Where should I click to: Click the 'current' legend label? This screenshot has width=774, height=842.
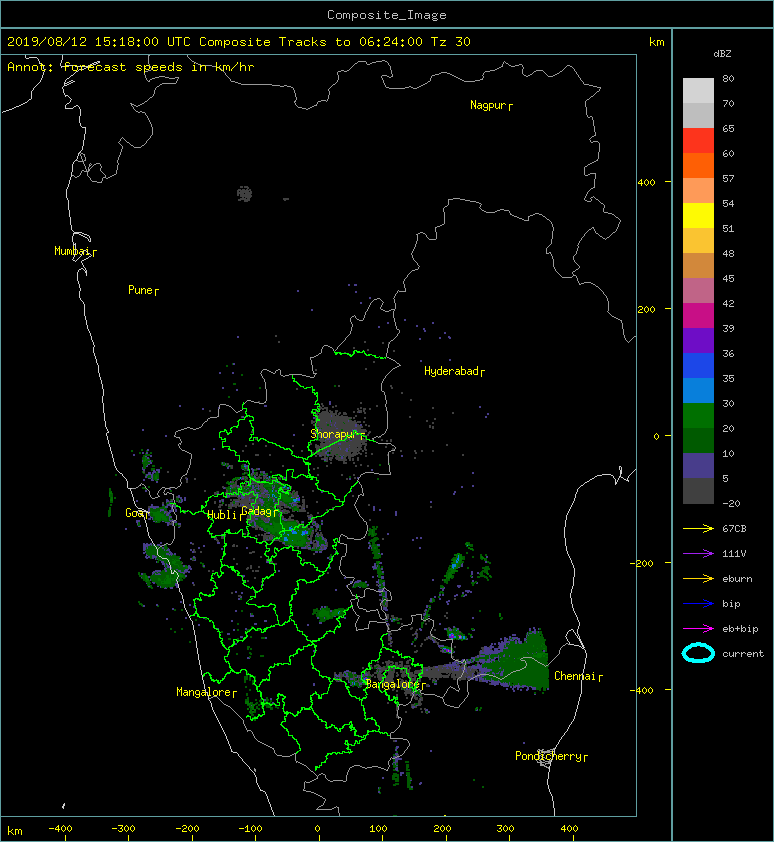click(x=743, y=654)
